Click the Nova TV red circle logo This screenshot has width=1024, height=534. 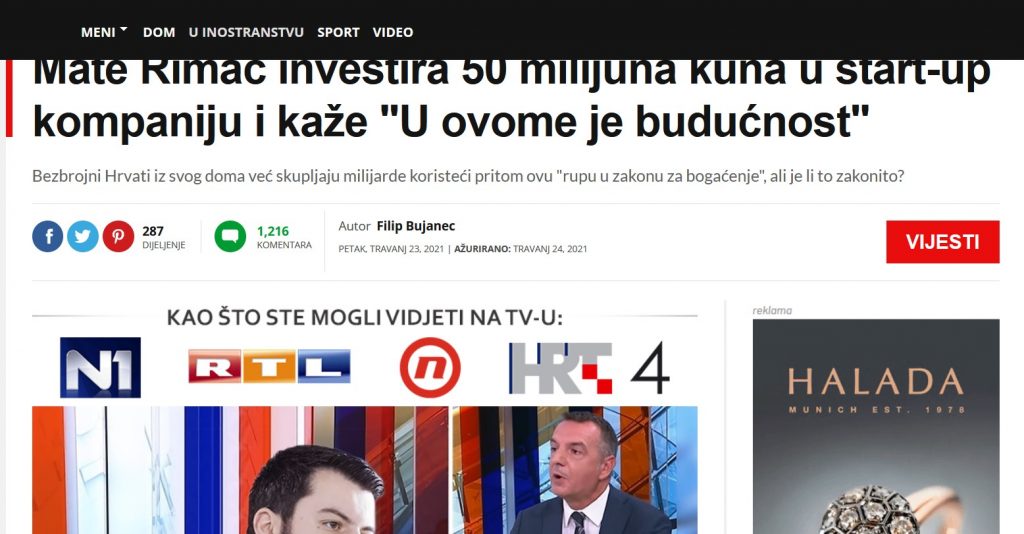[430, 368]
